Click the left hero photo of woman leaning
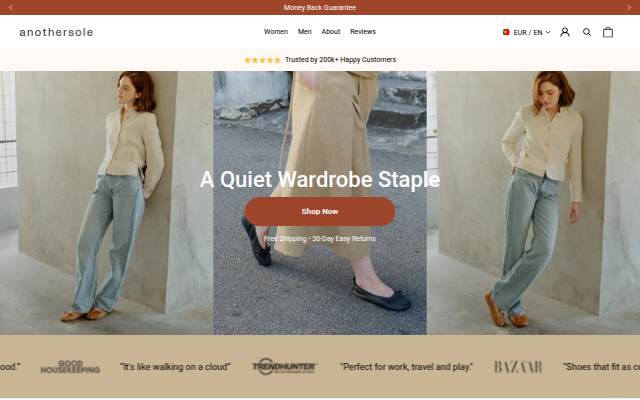640x400 pixels. click(x=107, y=203)
